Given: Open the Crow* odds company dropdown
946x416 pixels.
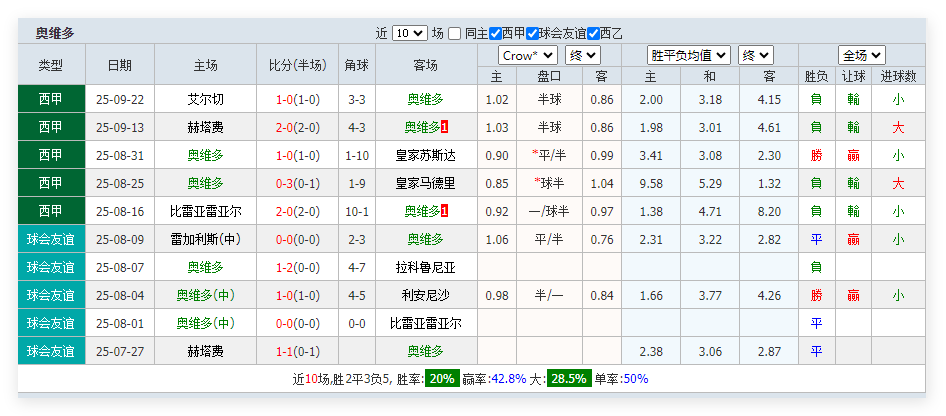Looking at the screenshot, I should pyautogui.click(x=528, y=55).
